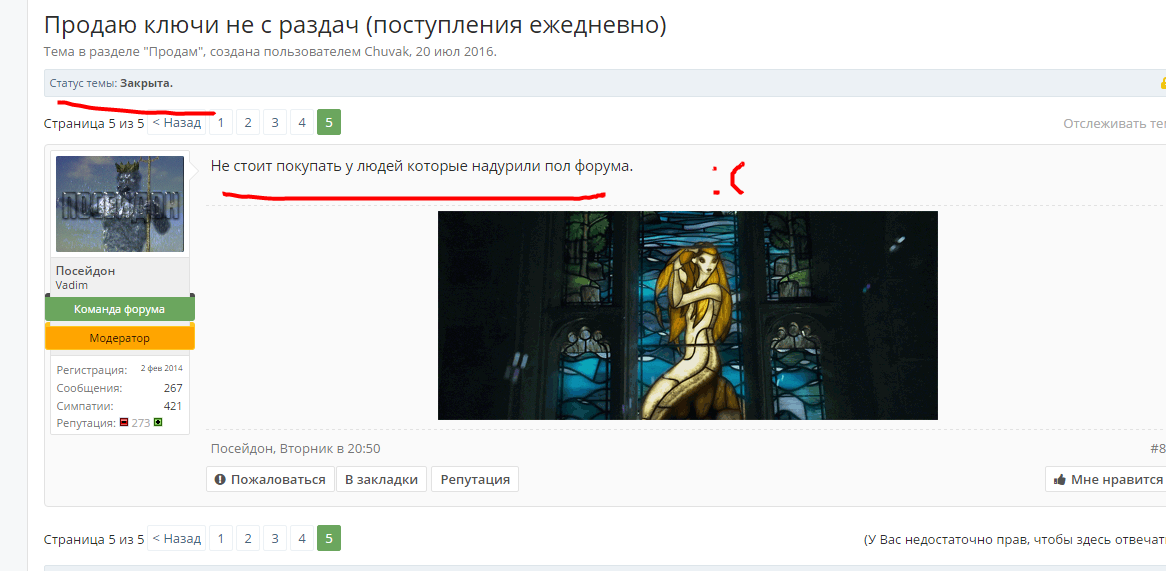Open the Репутация button under the post
1166x571 pixels.
click(x=474, y=480)
